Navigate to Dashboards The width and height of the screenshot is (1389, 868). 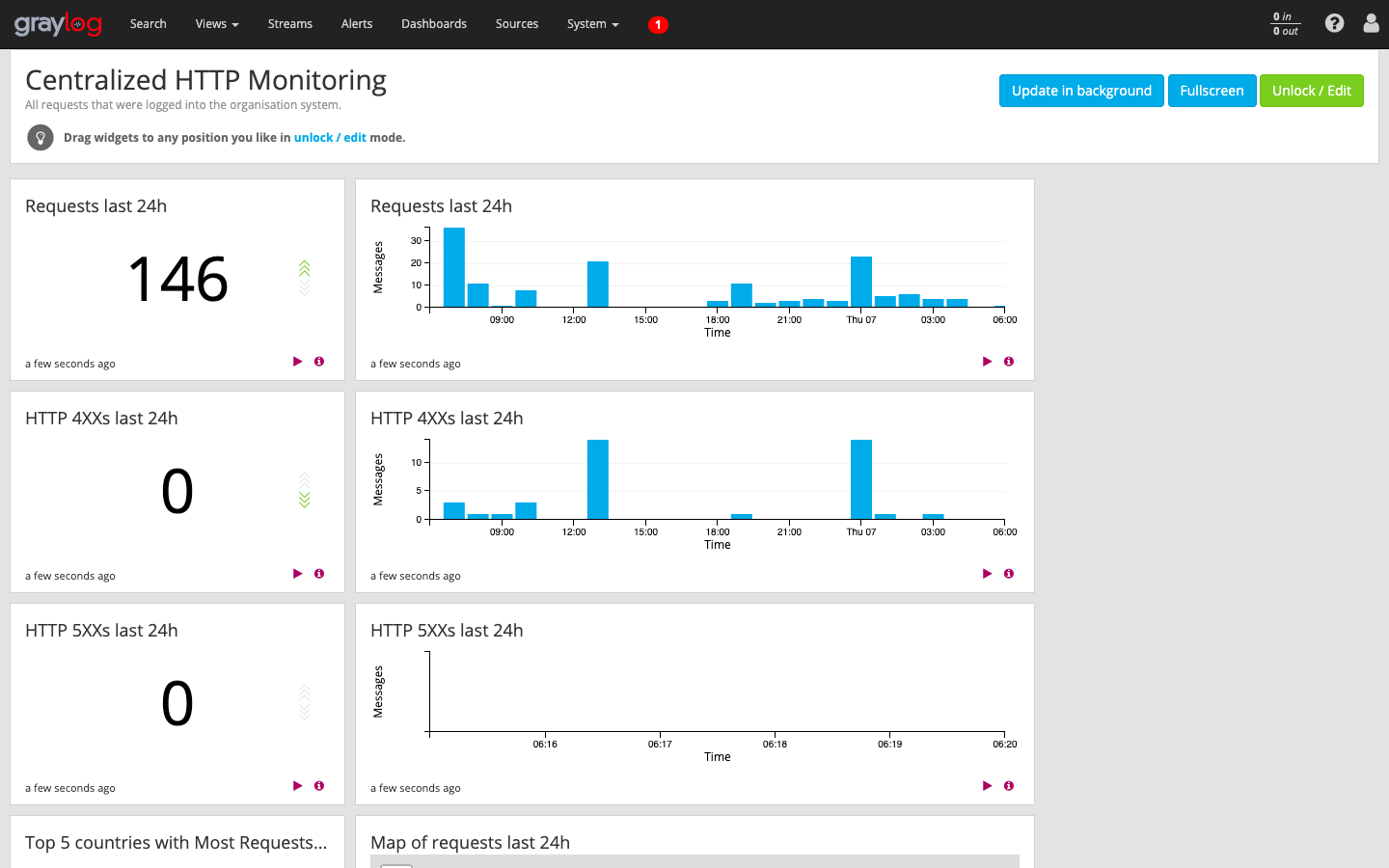click(434, 24)
